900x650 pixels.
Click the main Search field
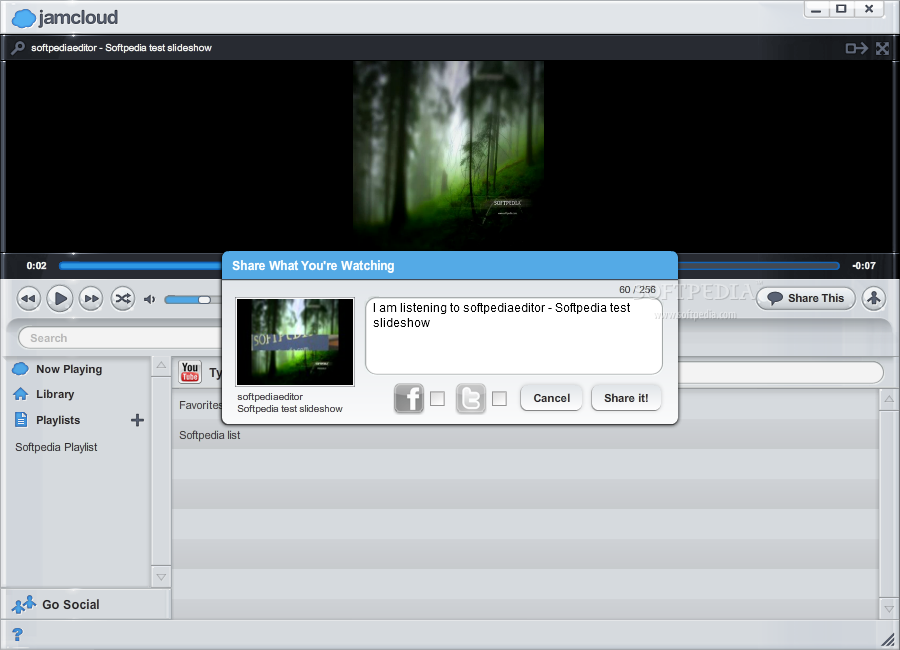point(121,338)
